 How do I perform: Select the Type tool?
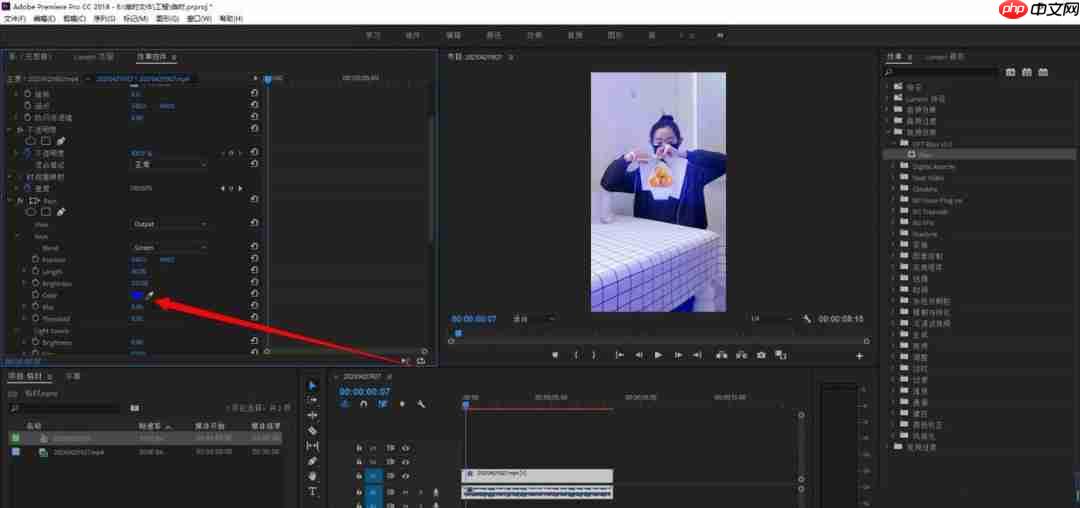[312, 491]
